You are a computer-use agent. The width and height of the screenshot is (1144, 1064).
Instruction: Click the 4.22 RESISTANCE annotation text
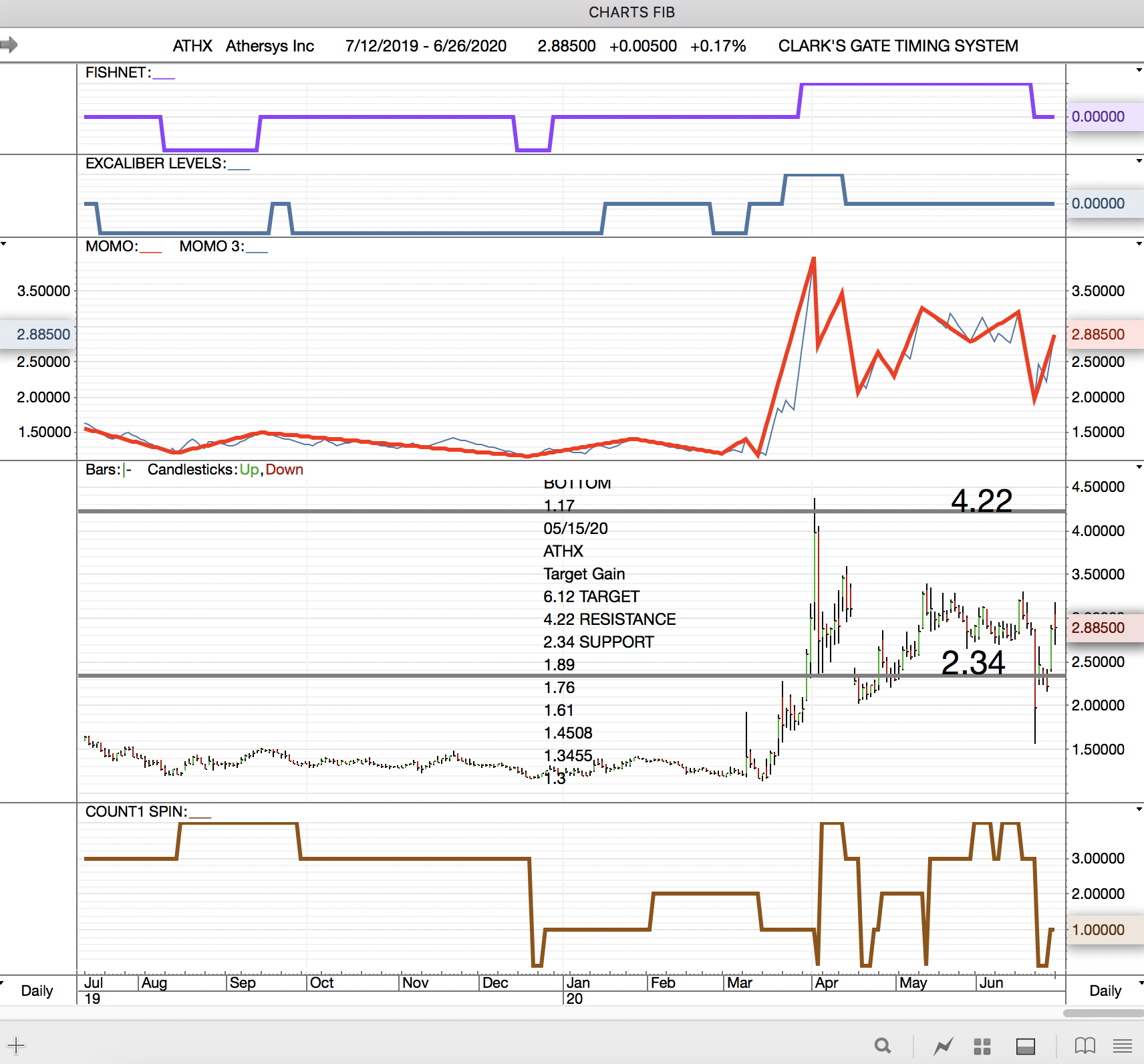click(x=609, y=619)
